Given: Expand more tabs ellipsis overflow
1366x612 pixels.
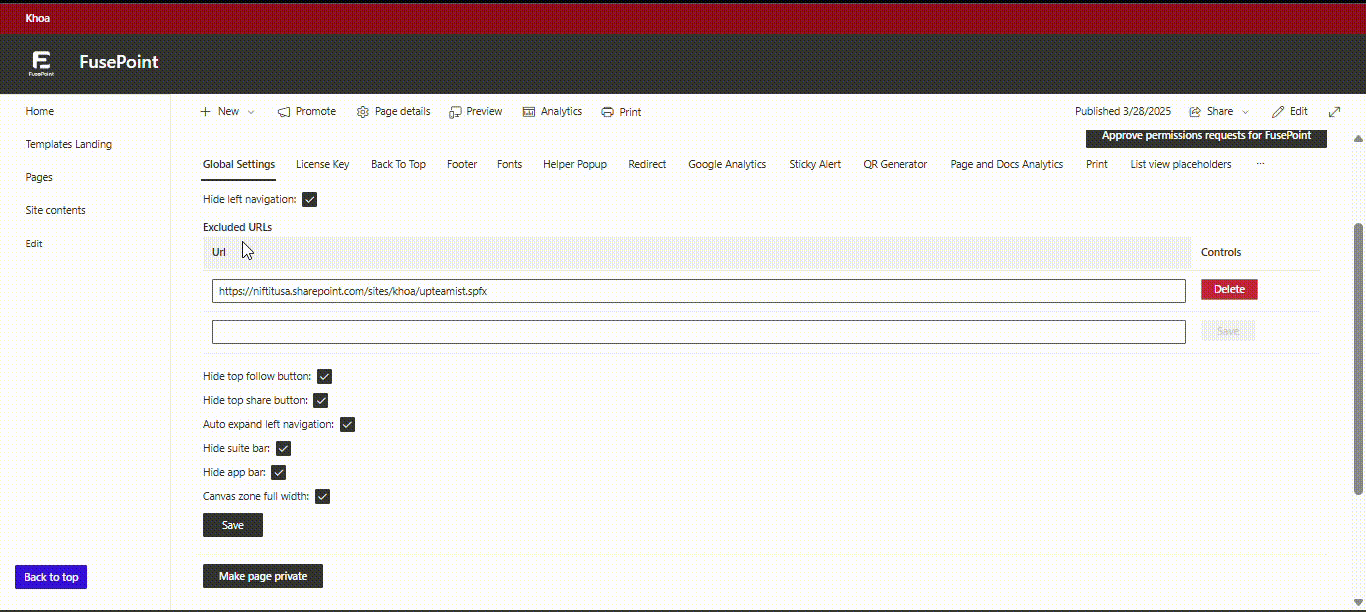Looking at the screenshot, I should (x=1260, y=164).
